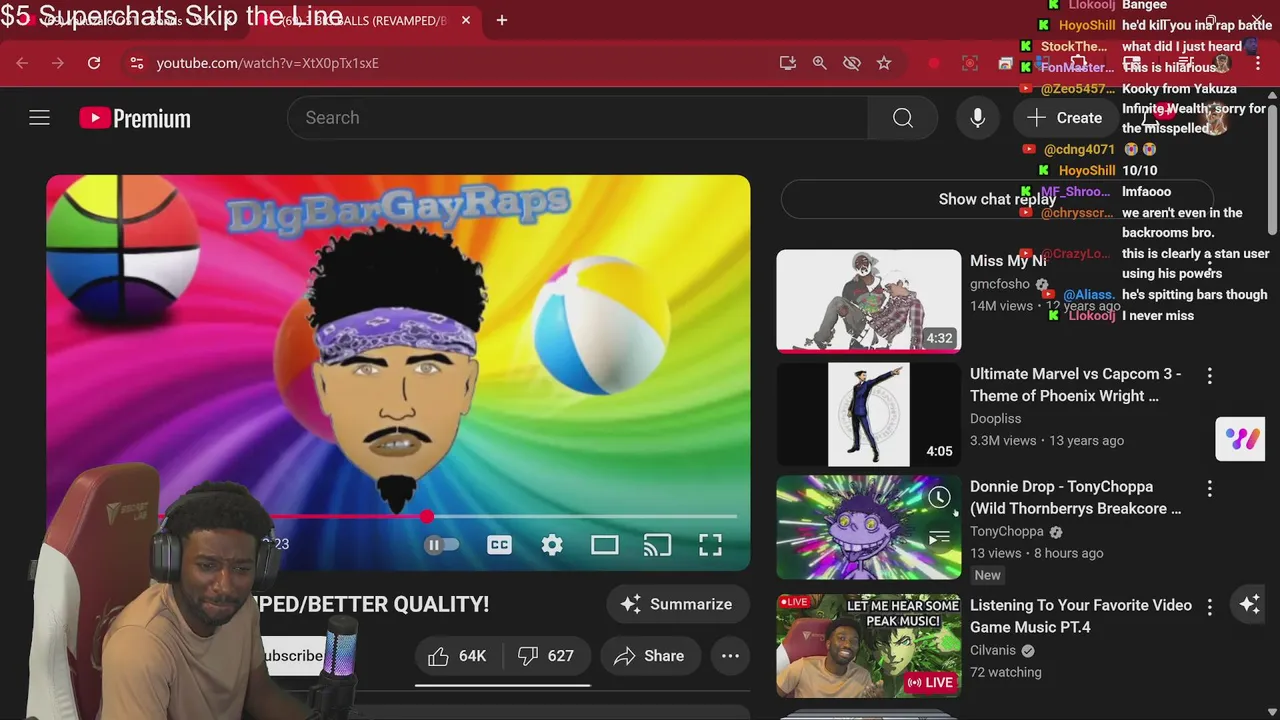Click the gmcfosho channel name
Screen dimensions: 1280x720
click(1000, 284)
